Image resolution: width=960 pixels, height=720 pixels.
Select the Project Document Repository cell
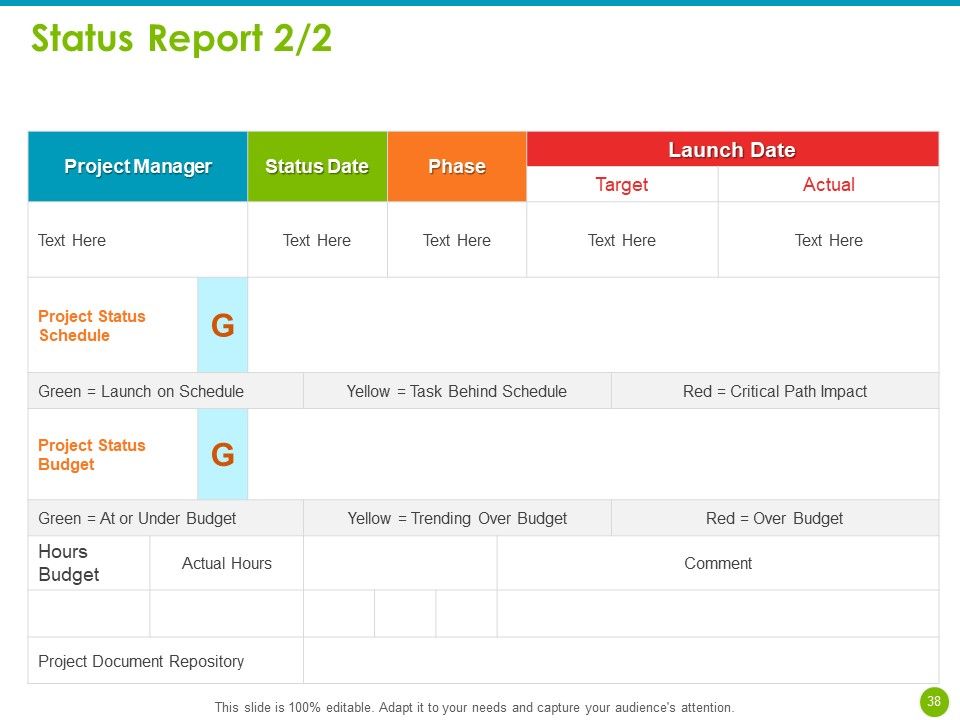[165, 661]
